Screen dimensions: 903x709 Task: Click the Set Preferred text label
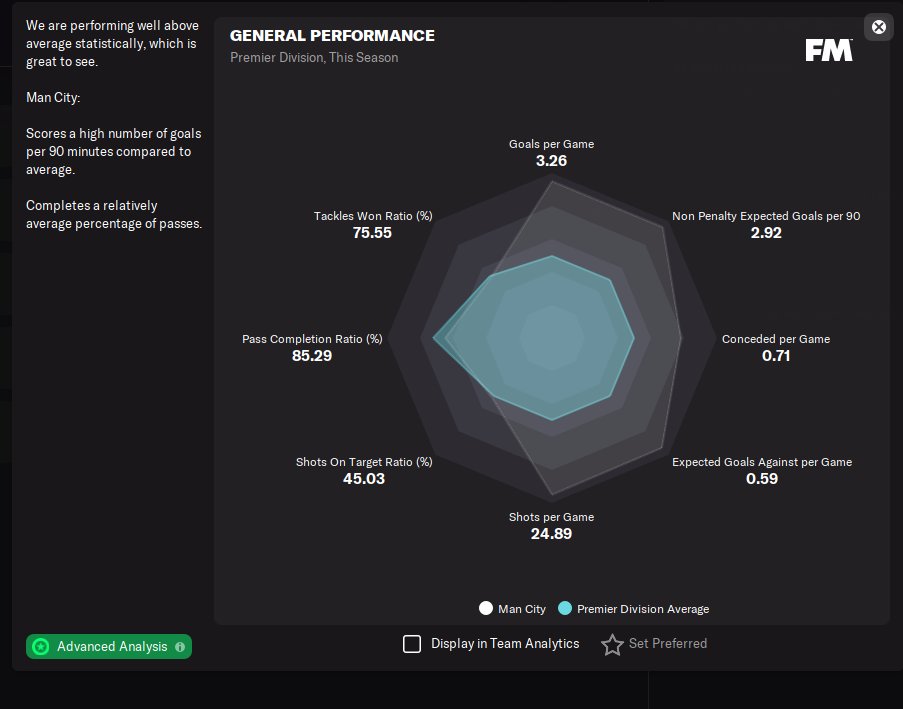pyautogui.click(x=667, y=644)
